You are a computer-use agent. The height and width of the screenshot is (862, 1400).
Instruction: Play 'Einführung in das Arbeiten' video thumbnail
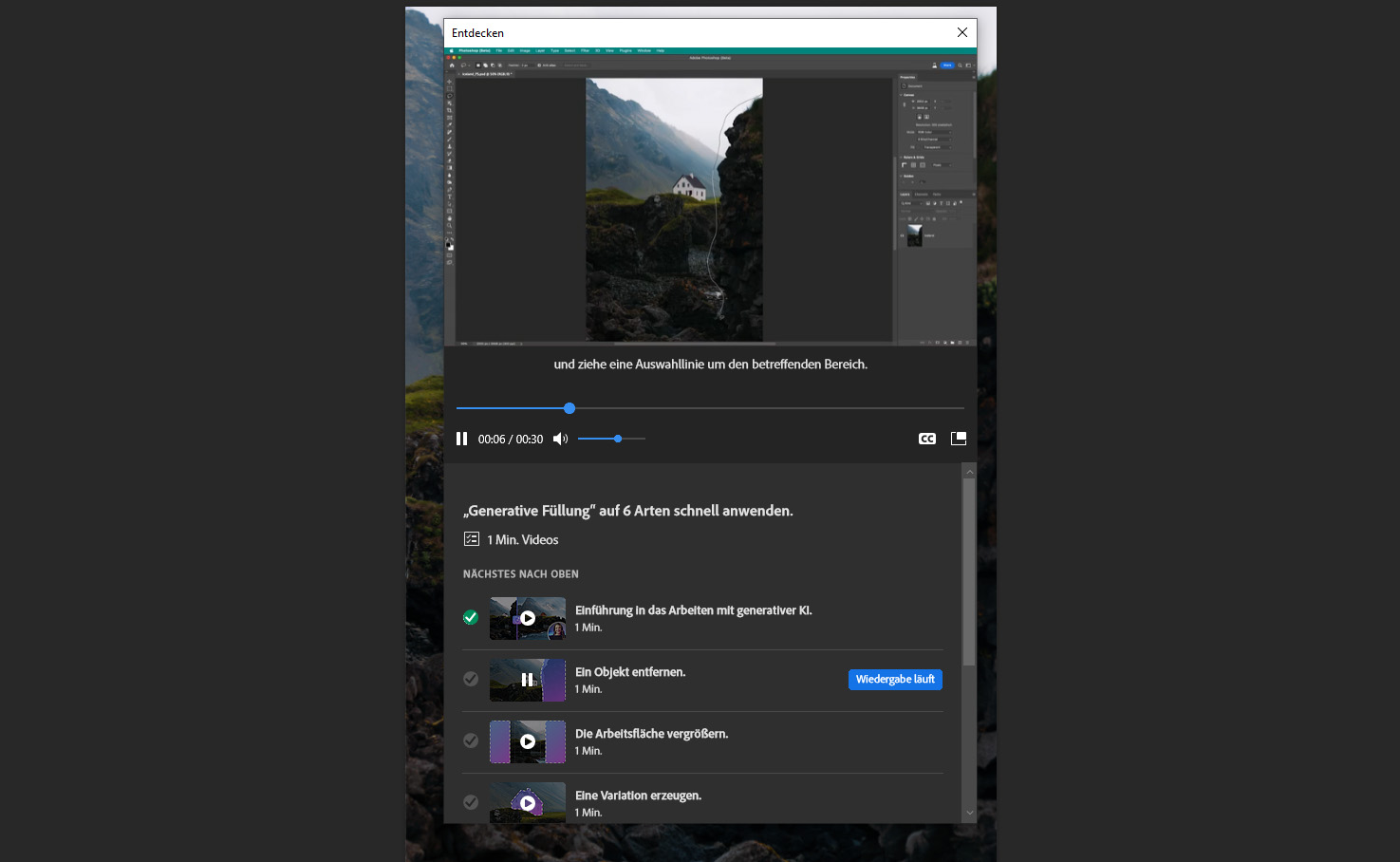coord(528,618)
